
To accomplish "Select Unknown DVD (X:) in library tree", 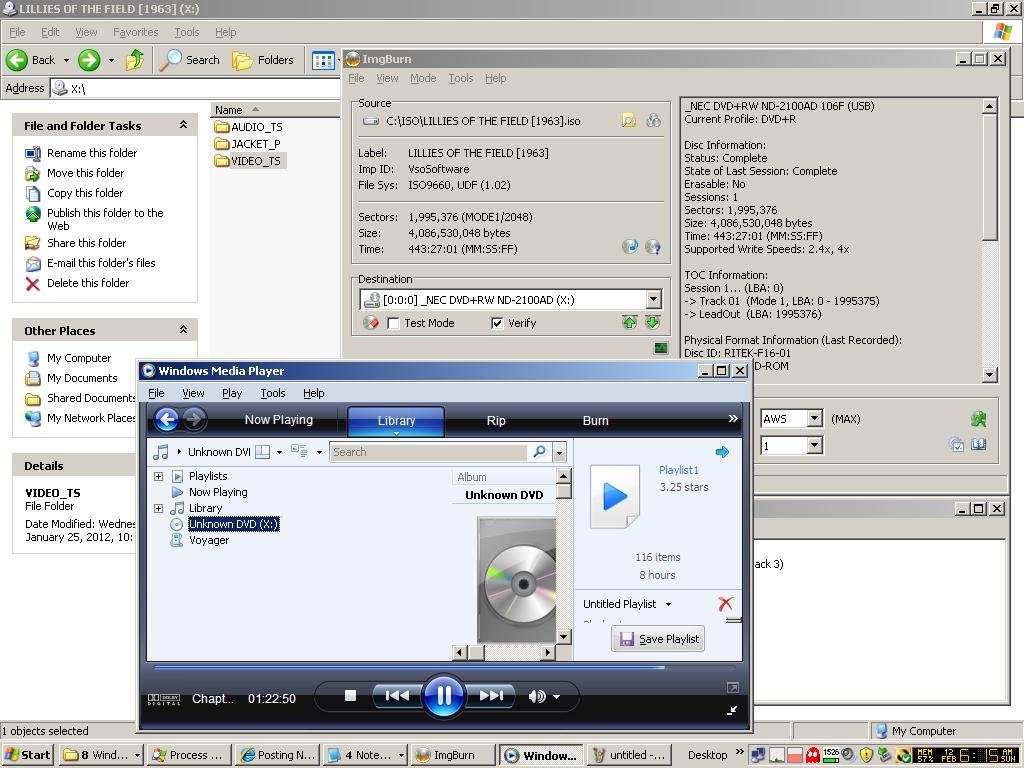I will [233, 524].
